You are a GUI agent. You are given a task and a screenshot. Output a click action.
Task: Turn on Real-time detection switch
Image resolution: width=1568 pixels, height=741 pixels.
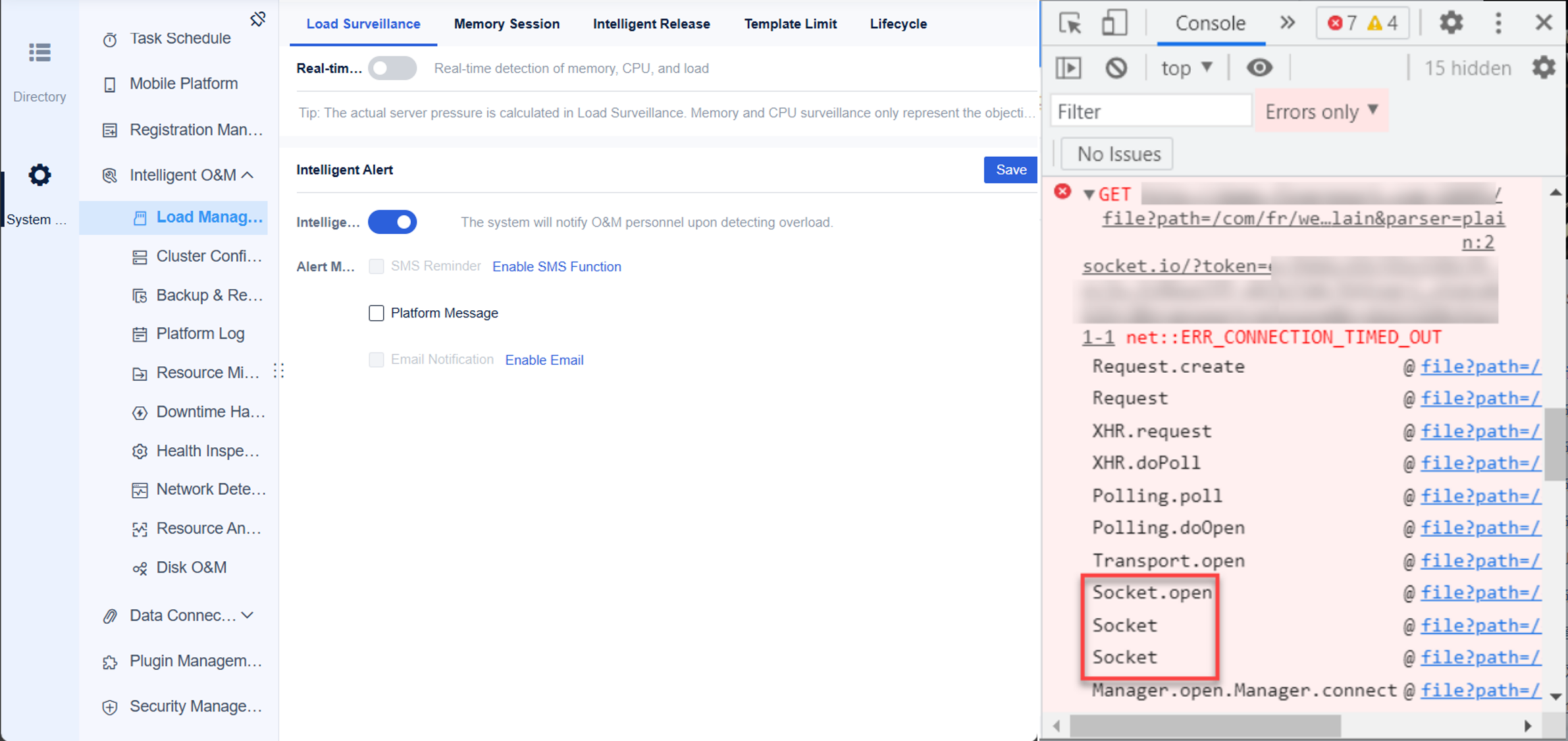pos(392,69)
